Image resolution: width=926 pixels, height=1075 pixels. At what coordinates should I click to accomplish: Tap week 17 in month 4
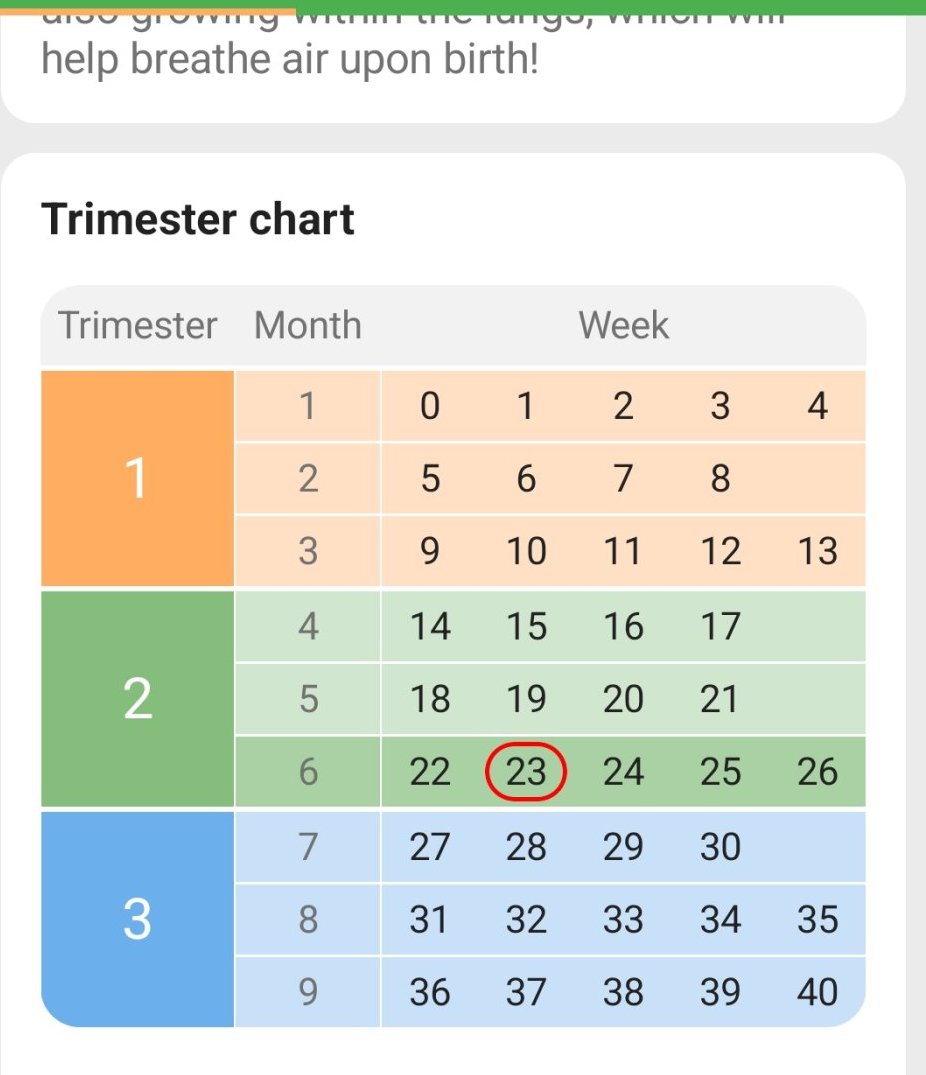tap(720, 627)
